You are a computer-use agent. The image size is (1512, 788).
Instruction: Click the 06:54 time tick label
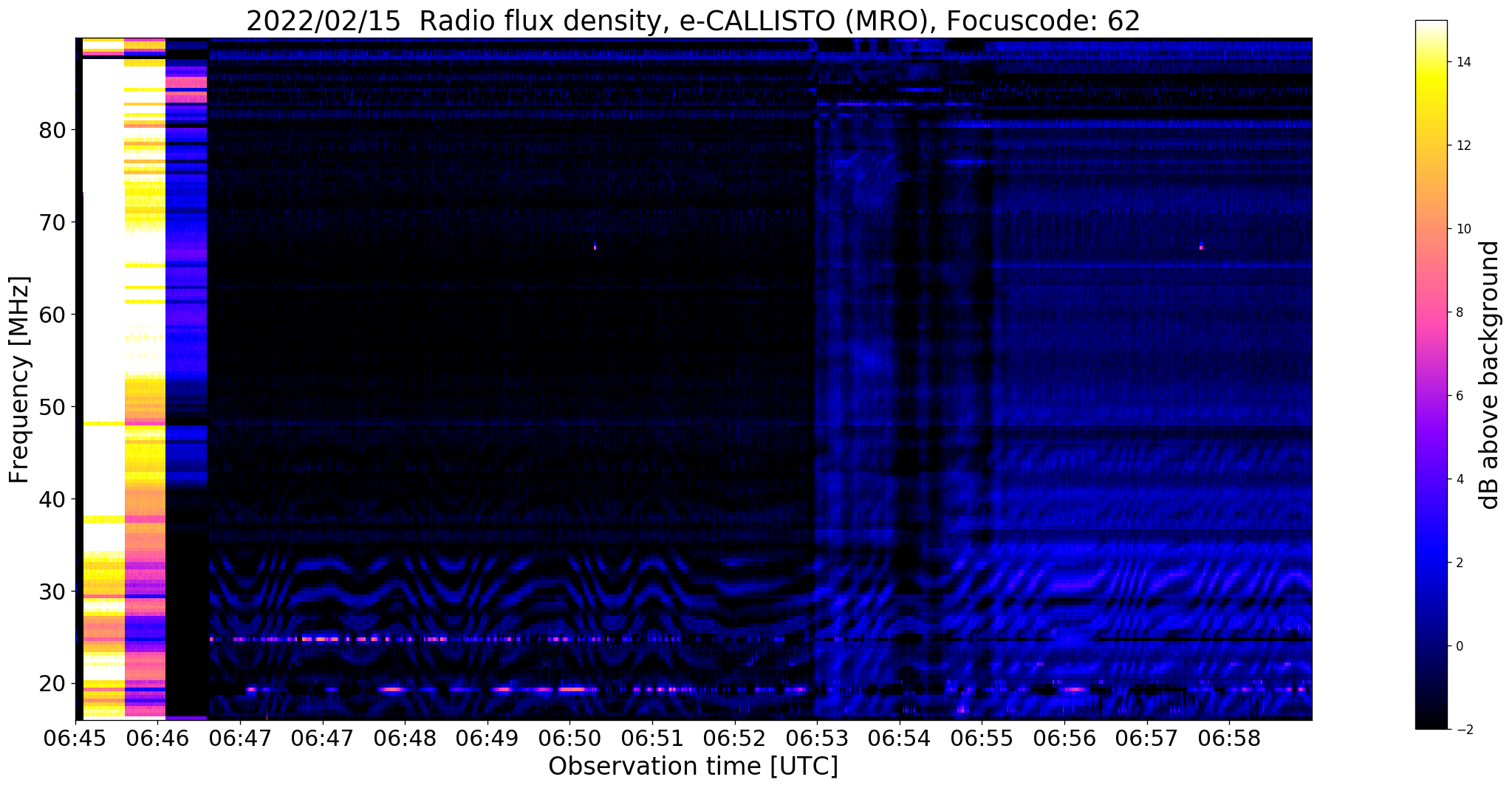coord(900,738)
